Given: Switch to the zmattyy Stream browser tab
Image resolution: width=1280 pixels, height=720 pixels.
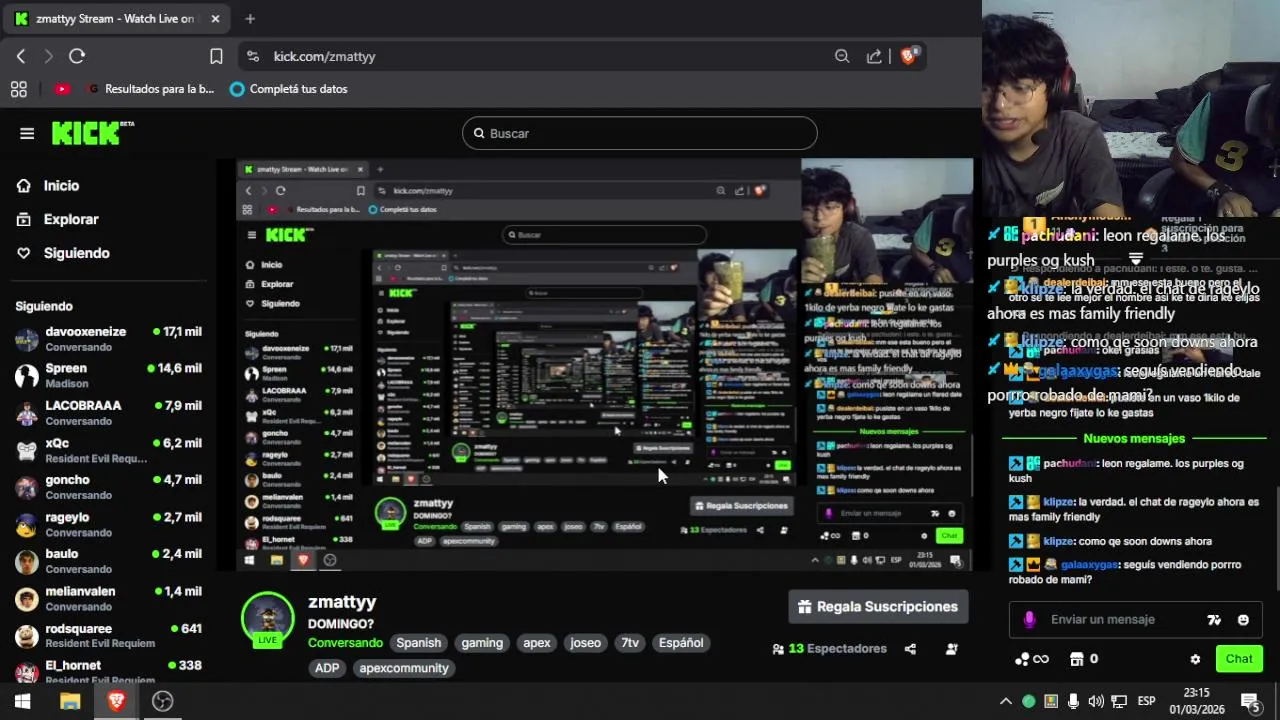Looking at the screenshot, I should click(x=115, y=19).
